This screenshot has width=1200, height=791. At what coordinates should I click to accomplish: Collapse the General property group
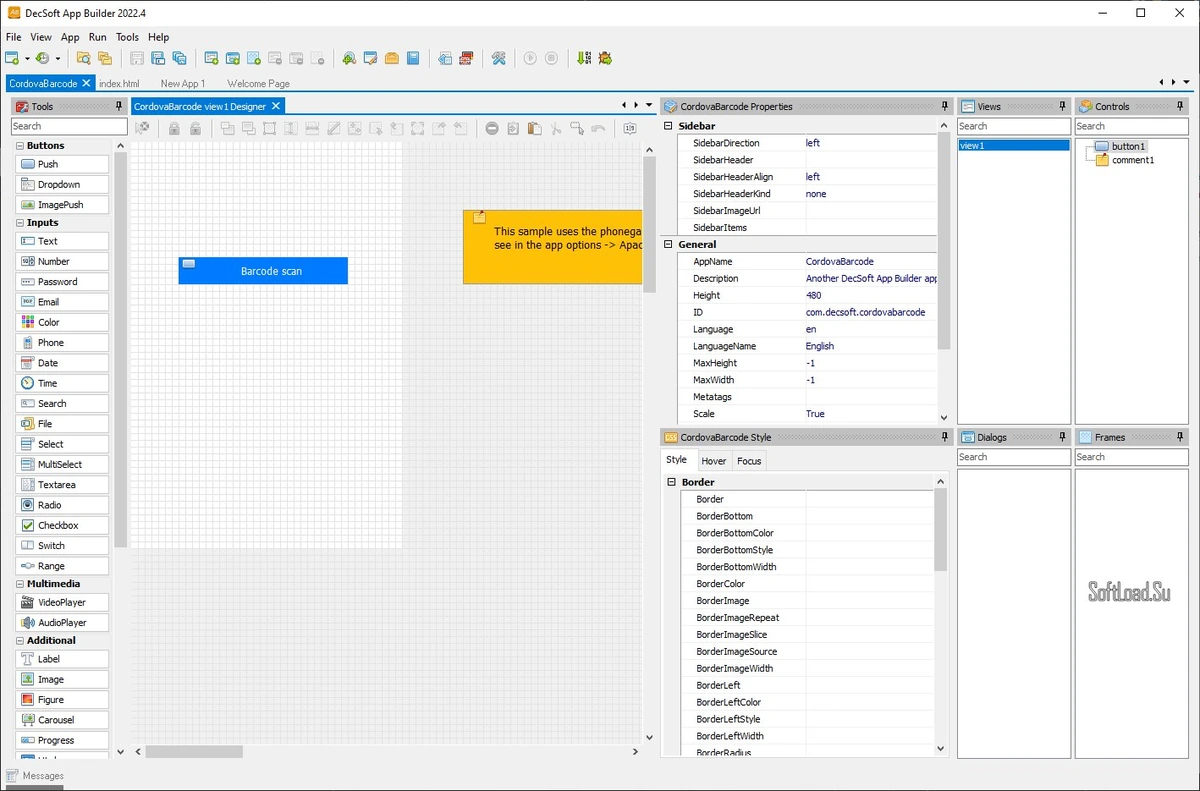tap(668, 244)
